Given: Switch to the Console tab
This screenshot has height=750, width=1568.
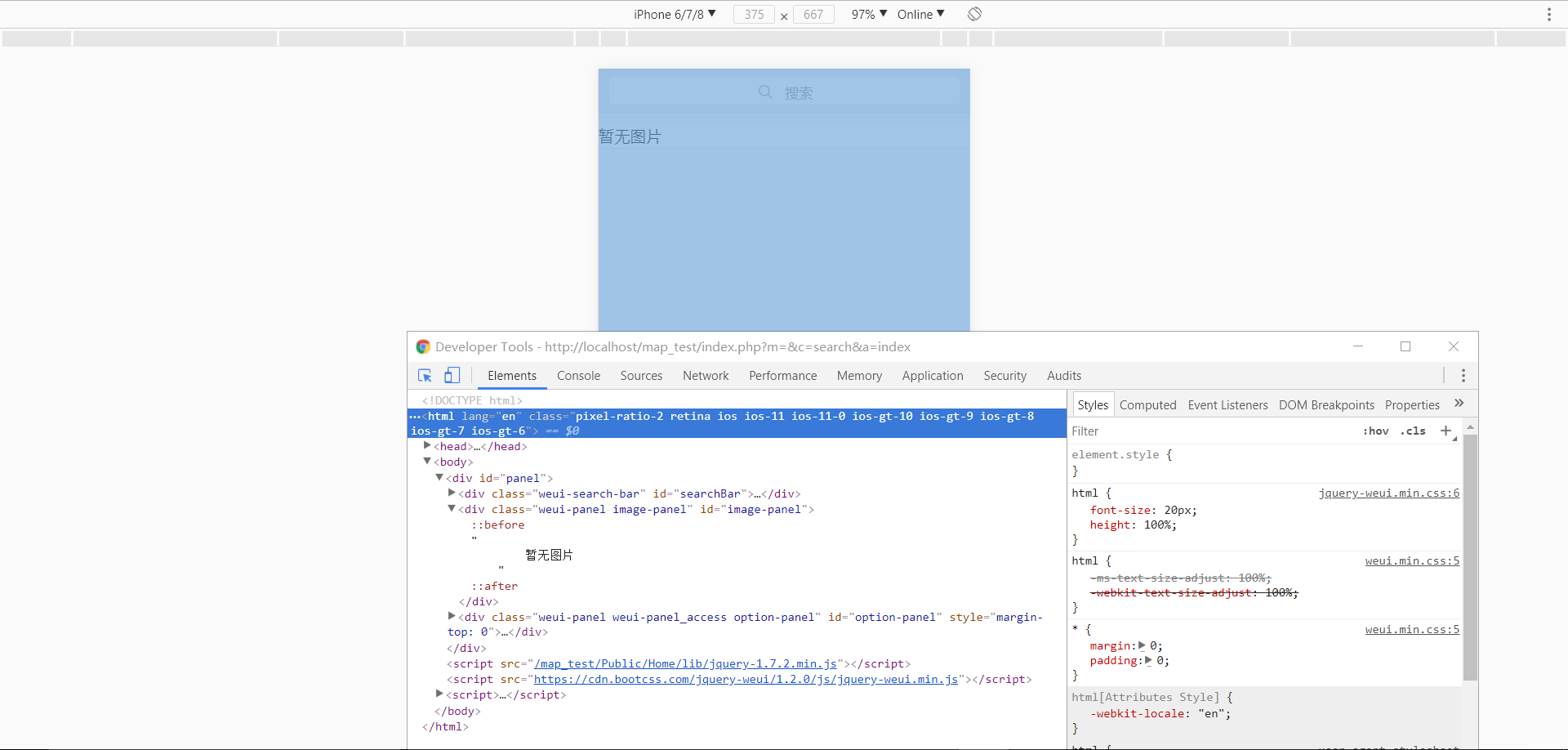Looking at the screenshot, I should click(578, 376).
